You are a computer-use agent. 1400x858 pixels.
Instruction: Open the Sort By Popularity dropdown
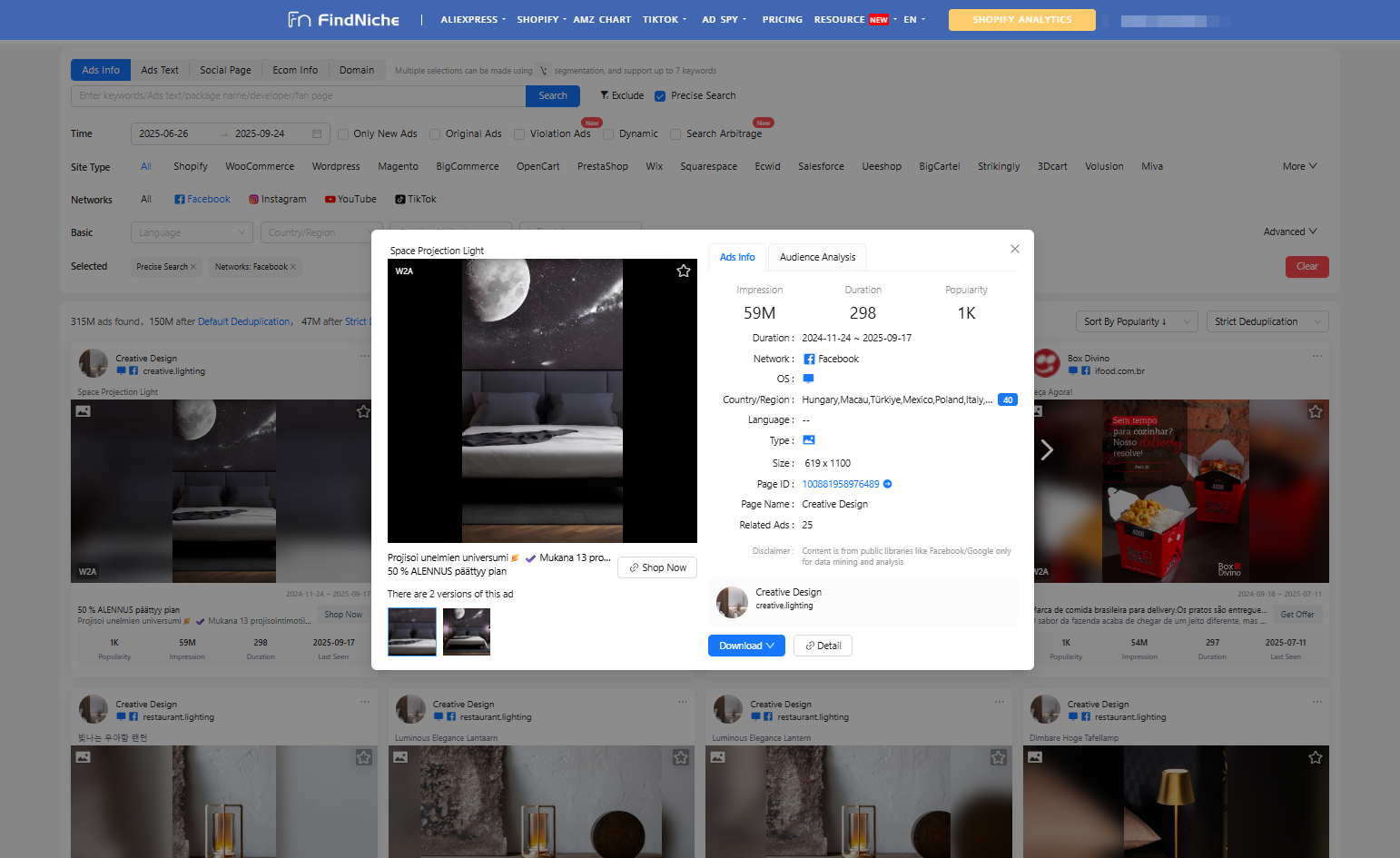[1136, 321]
